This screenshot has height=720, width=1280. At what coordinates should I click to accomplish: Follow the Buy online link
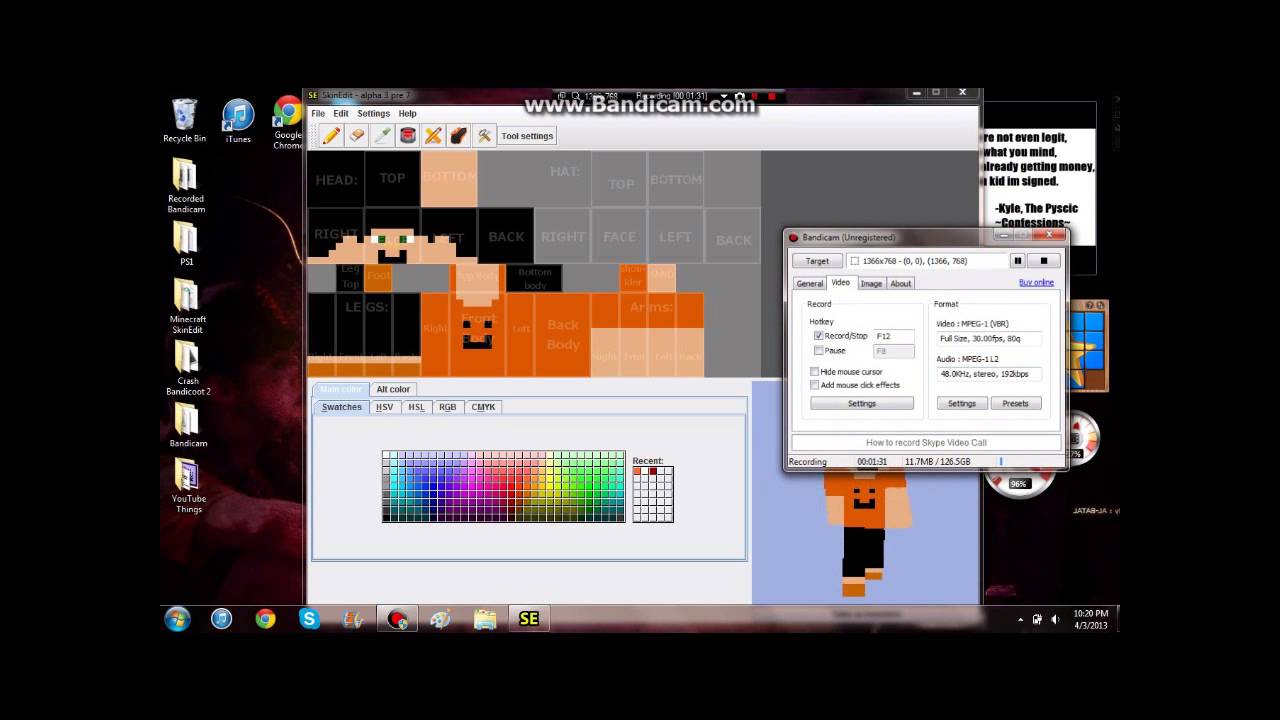point(1036,283)
